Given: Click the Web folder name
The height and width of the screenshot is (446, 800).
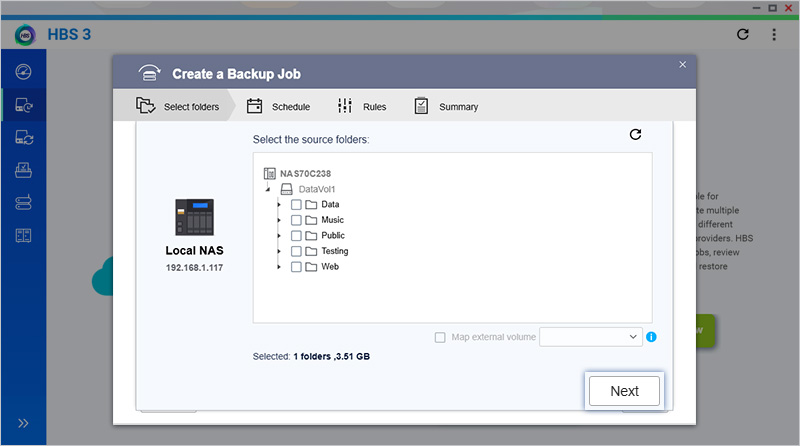Looking at the screenshot, I should pos(330,266).
